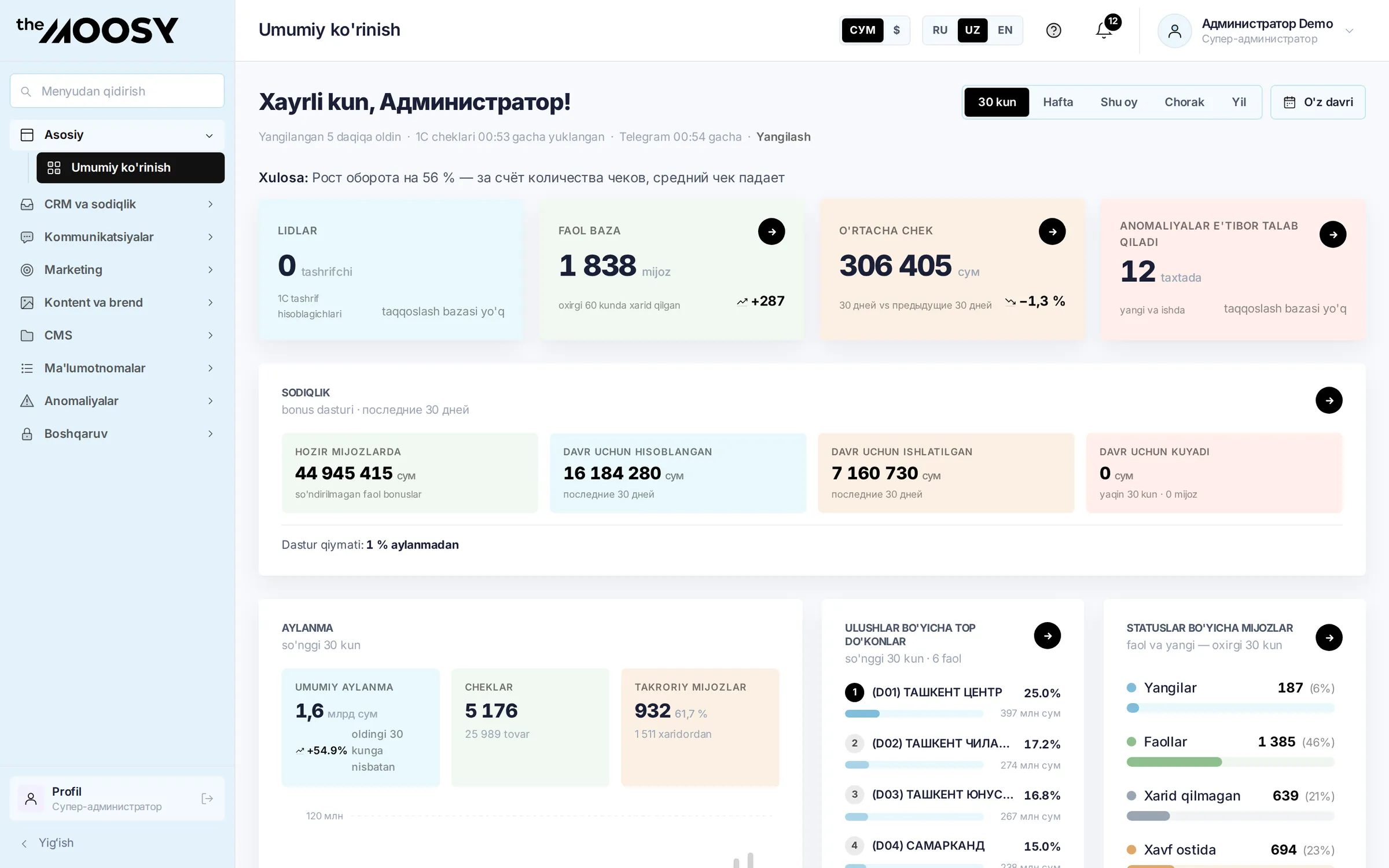The height and width of the screenshot is (868, 1389).
Task: Expand CRM va sodiqlik chevron
Action: pos(211,204)
